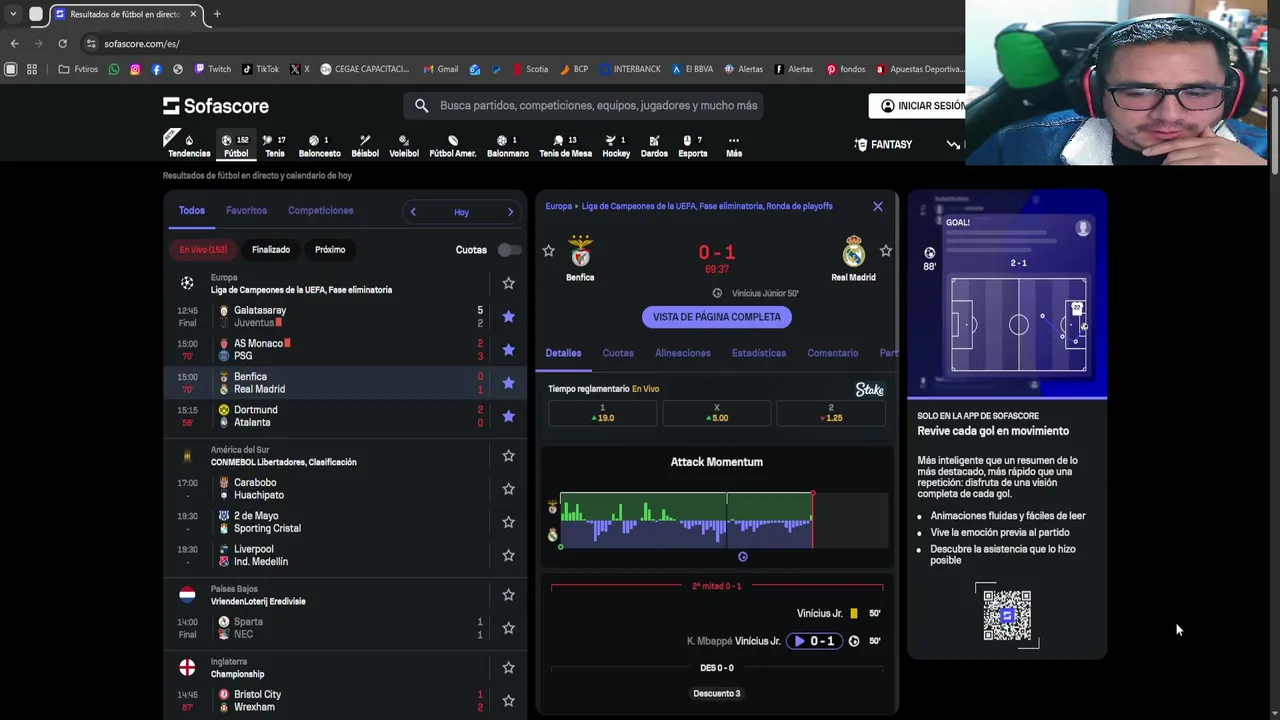Toggle favorite for Dortmund vs Atalanta

point(508,416)
